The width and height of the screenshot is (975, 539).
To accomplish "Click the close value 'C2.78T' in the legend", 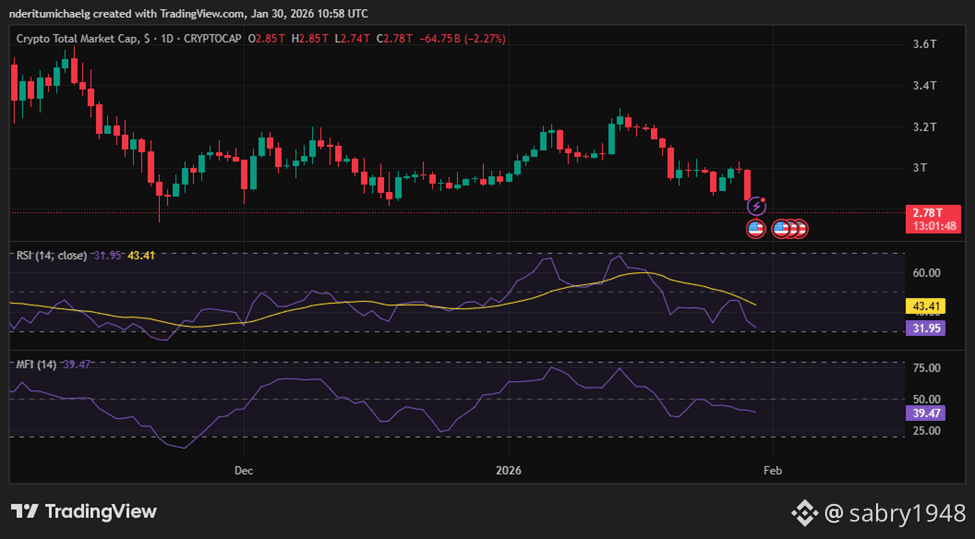I will click(394, 39).
